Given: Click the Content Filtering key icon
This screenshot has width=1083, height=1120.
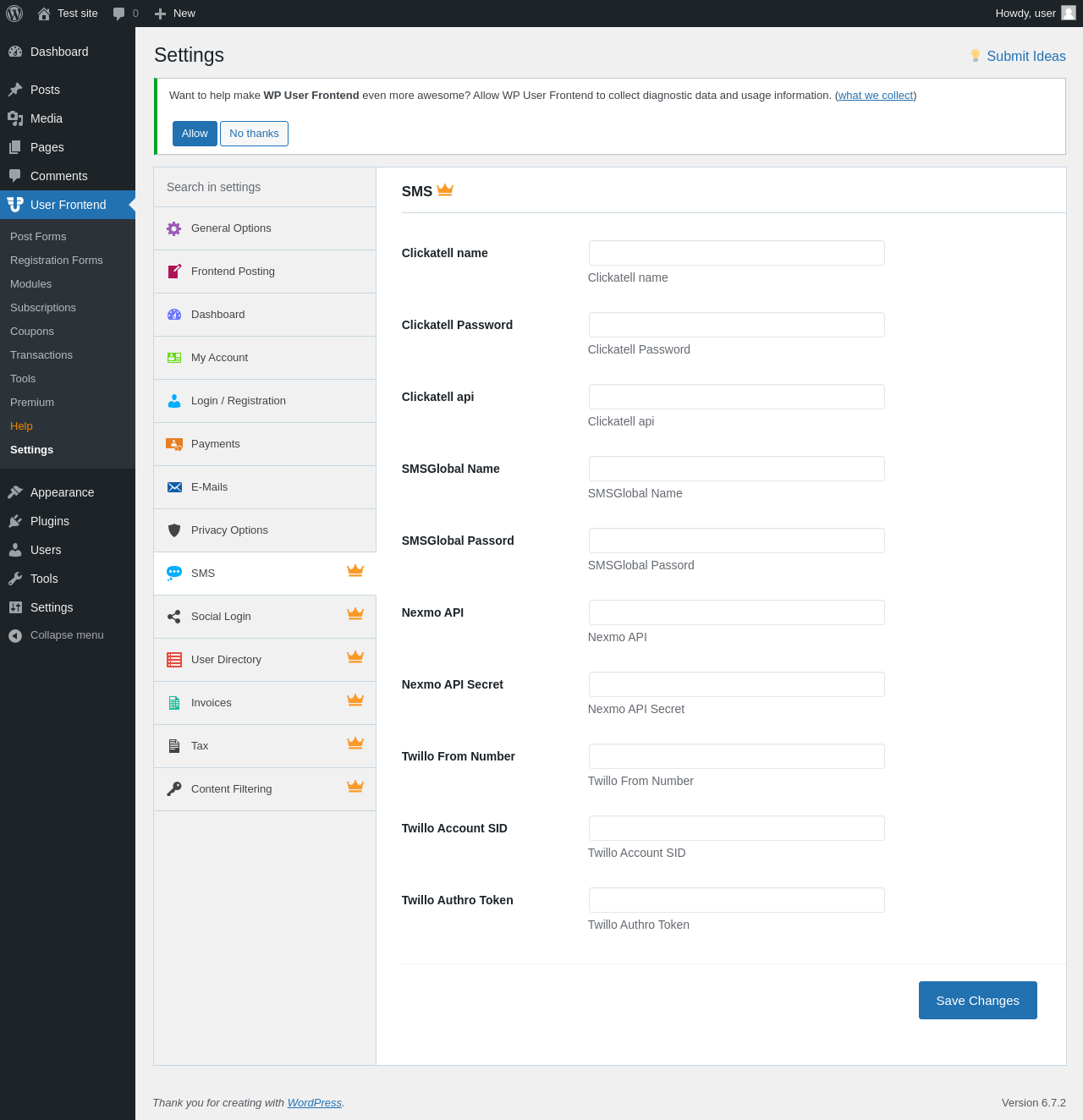Looking at the screenshot, I should 174,789.
